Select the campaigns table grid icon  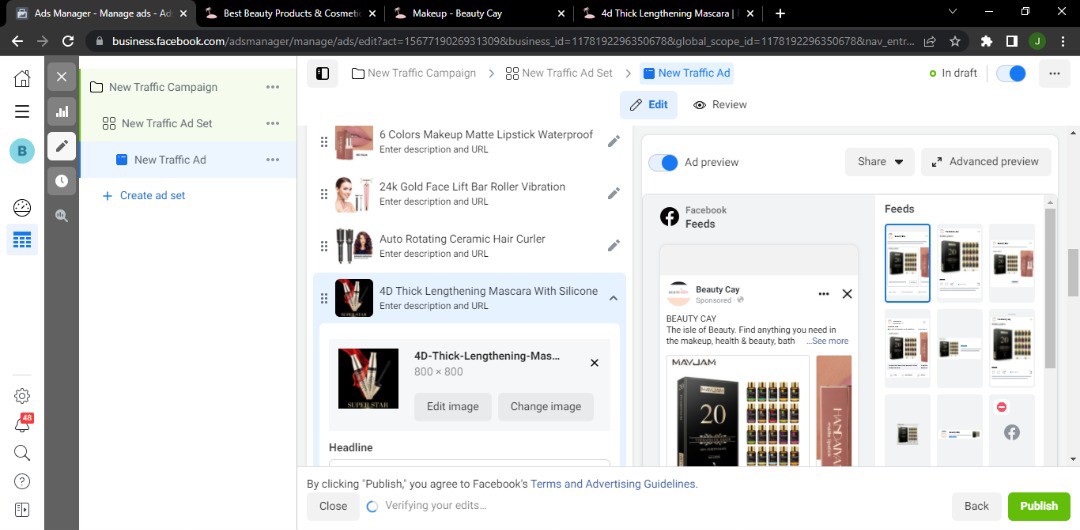(22, 240)
